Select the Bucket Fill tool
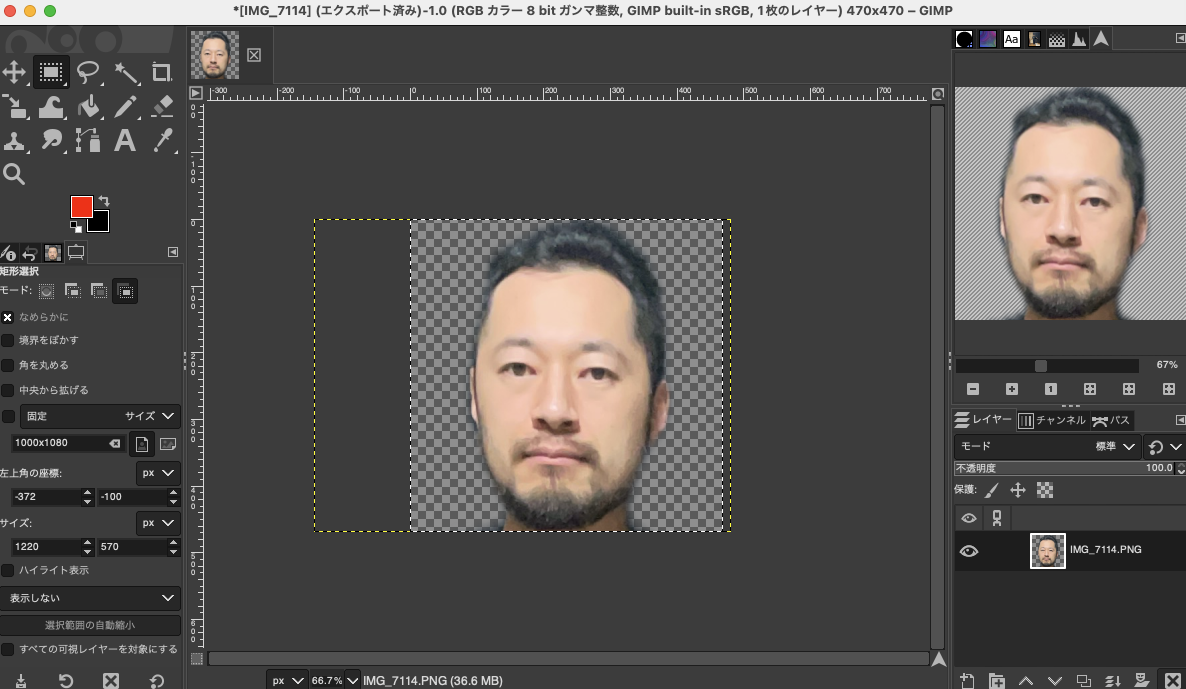1186x689 pixels. point(86,108)
